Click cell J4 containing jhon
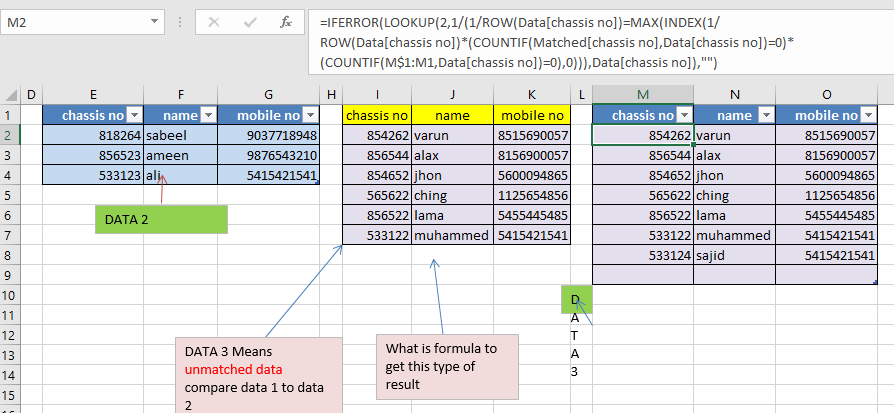 point(453,176)
